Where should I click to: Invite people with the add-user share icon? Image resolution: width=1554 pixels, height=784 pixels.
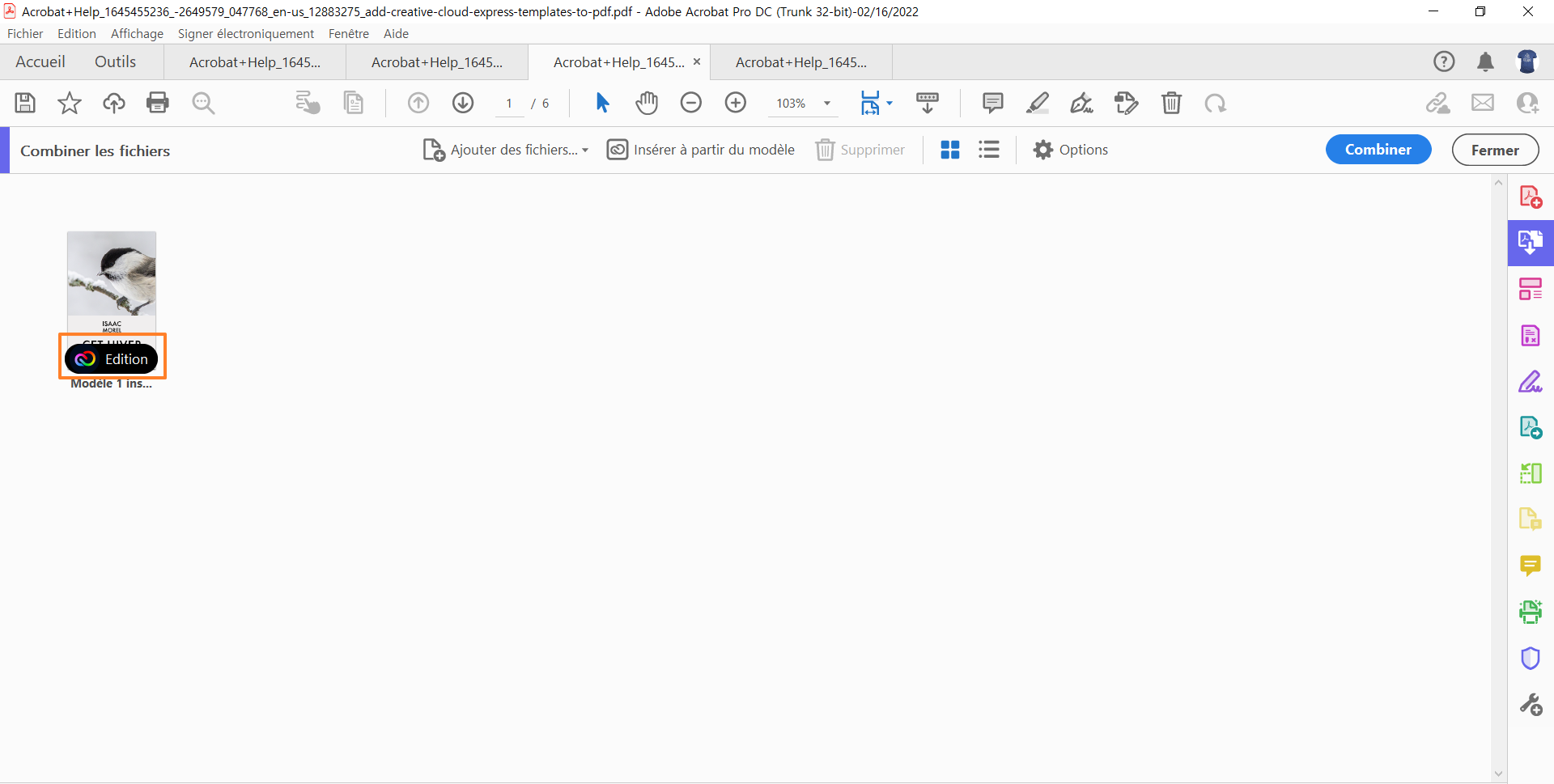pyautogui.click(x=1527, y=103)
